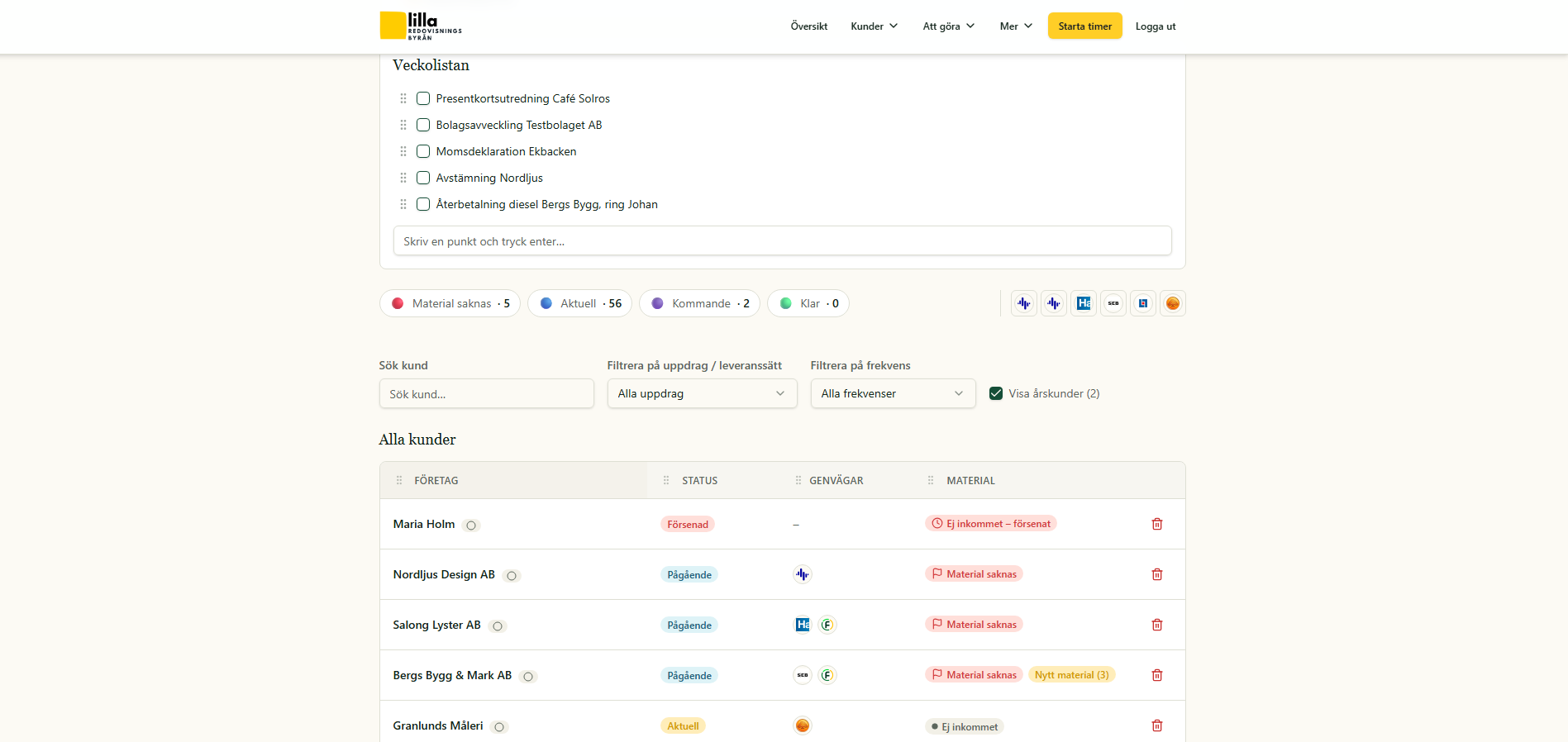Delete the Salong Lyster AB row
This screenshot has height=742, width=1568.
pyautogui.click(x=1157, y=625)
